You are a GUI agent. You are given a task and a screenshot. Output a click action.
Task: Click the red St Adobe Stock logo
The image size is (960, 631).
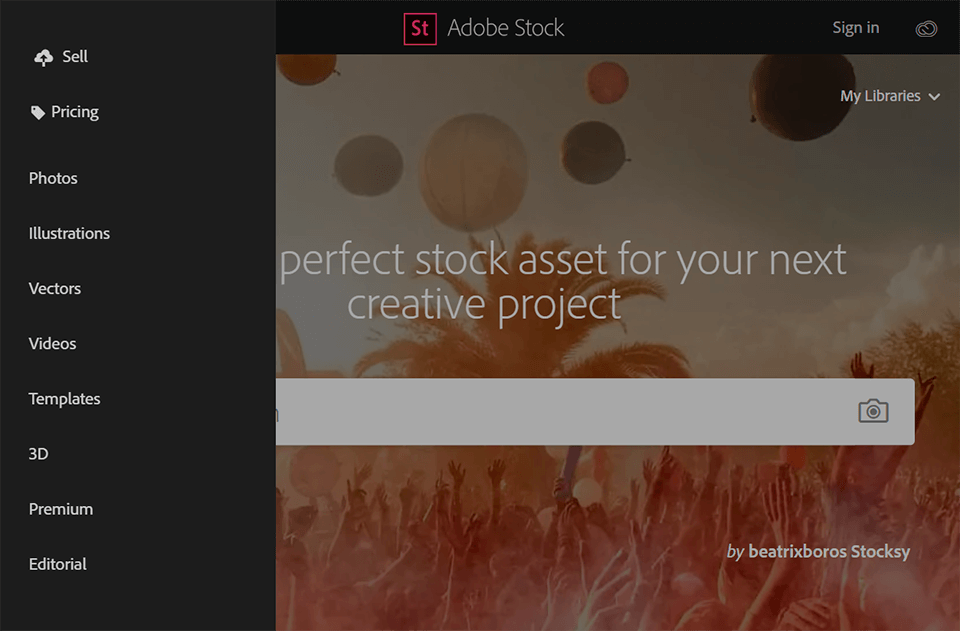point(420,29)
